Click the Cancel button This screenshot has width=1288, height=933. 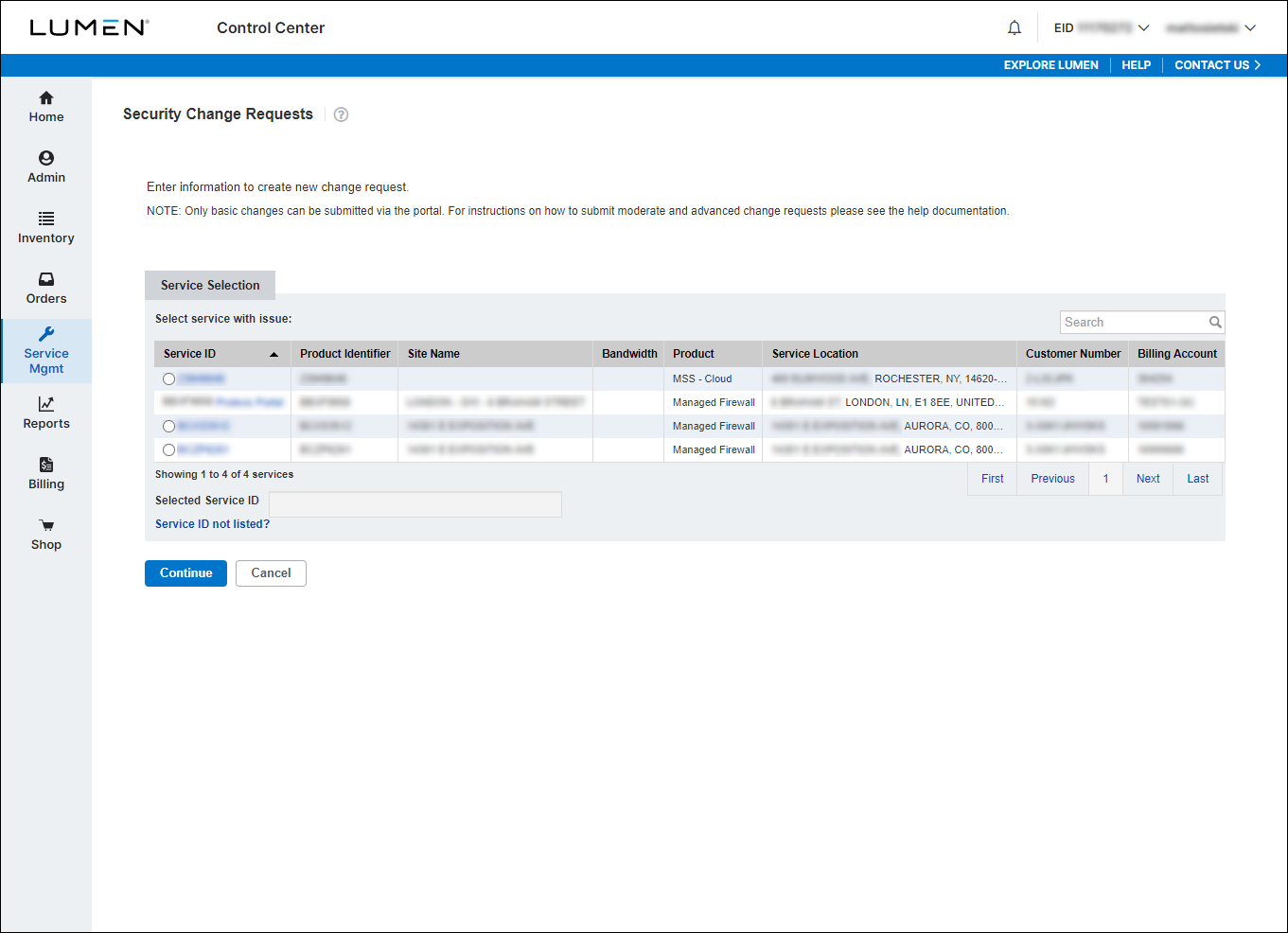[x=271, y=573]
